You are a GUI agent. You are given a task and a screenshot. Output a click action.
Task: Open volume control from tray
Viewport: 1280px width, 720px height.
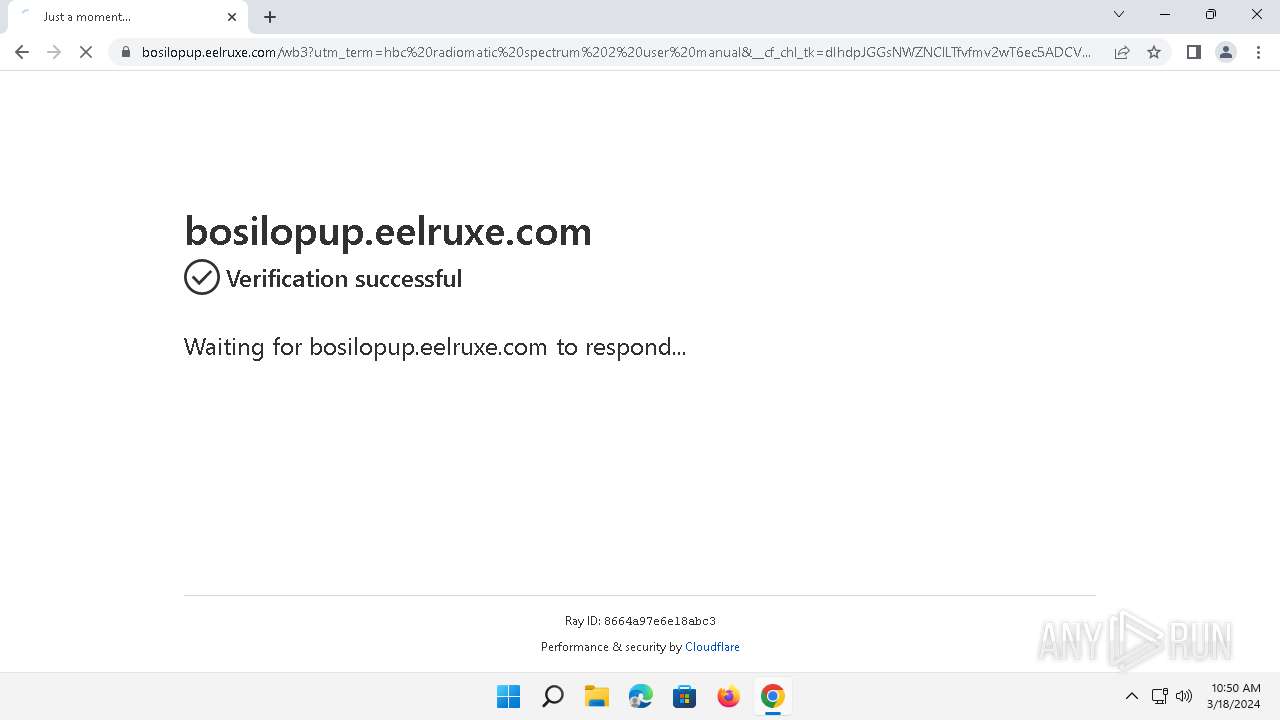click(x=1184, y=696)
